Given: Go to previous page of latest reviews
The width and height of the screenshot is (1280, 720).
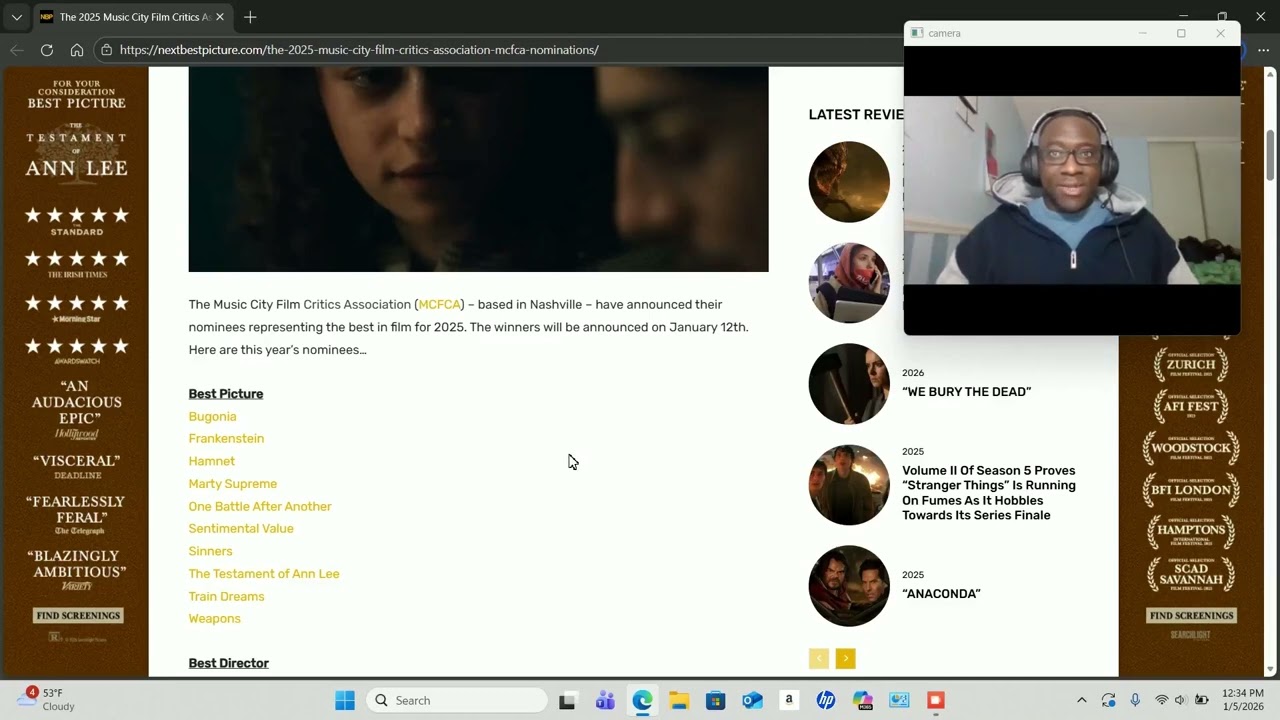Looking at the screenshot, I should (819, 658).
